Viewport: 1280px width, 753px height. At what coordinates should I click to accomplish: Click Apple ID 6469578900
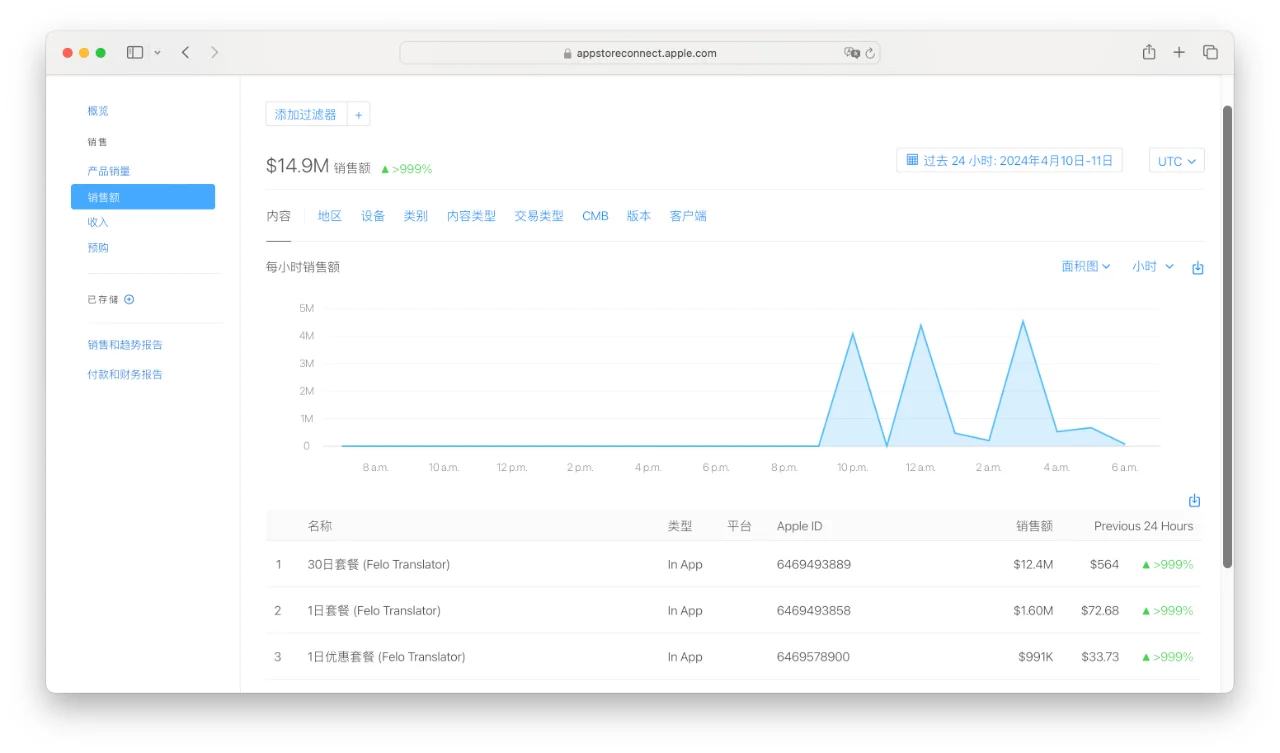[x=814, y=657]
